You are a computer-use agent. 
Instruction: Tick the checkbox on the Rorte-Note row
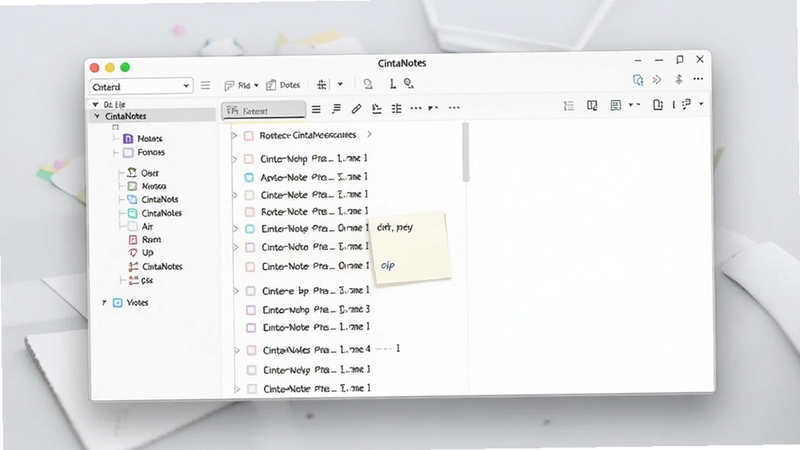pyautogui.click(x=249, y=212)
